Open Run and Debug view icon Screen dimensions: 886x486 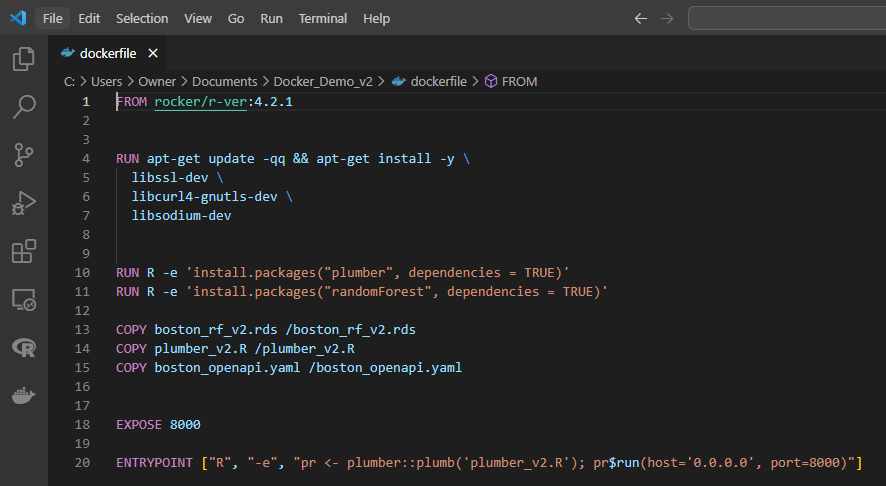pos(23,203)
